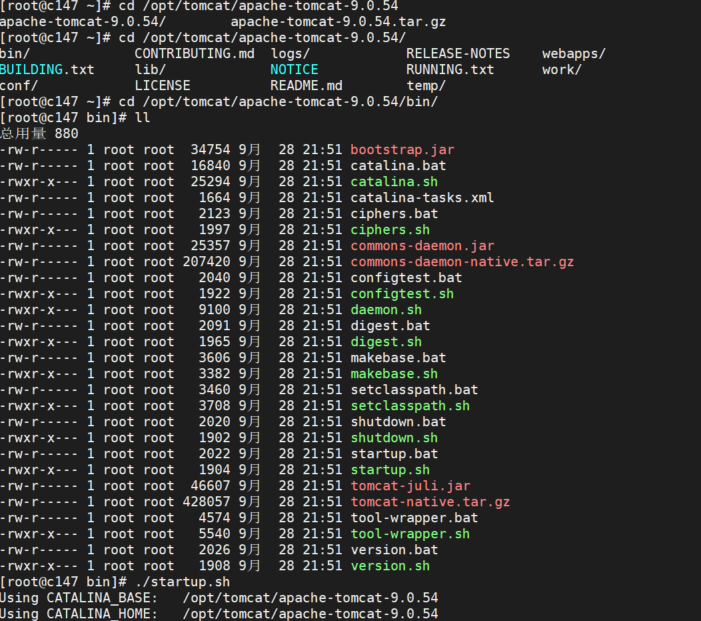Image resolution: width=701 pixels, height=621 pixels.
Task: Click the temp/ directory name
Action: click(x=426, y=85)
